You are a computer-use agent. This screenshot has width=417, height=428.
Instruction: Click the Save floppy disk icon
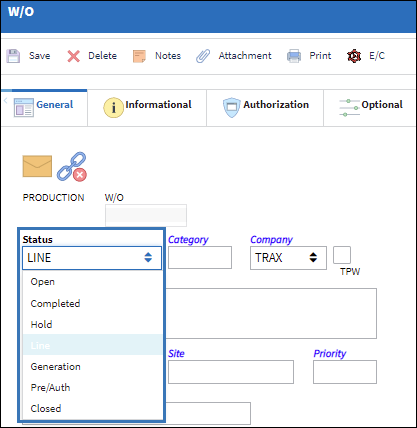pos(13,56)
